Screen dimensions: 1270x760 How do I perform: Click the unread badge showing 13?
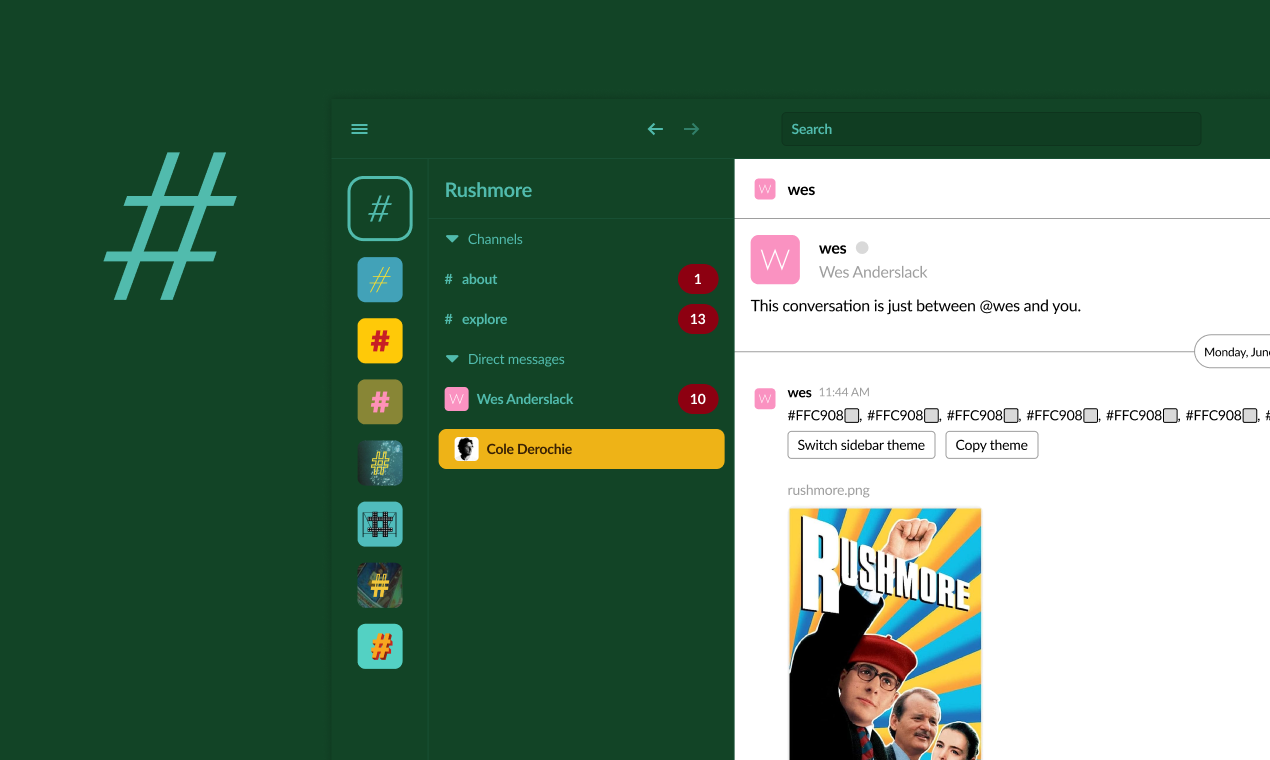698,319
